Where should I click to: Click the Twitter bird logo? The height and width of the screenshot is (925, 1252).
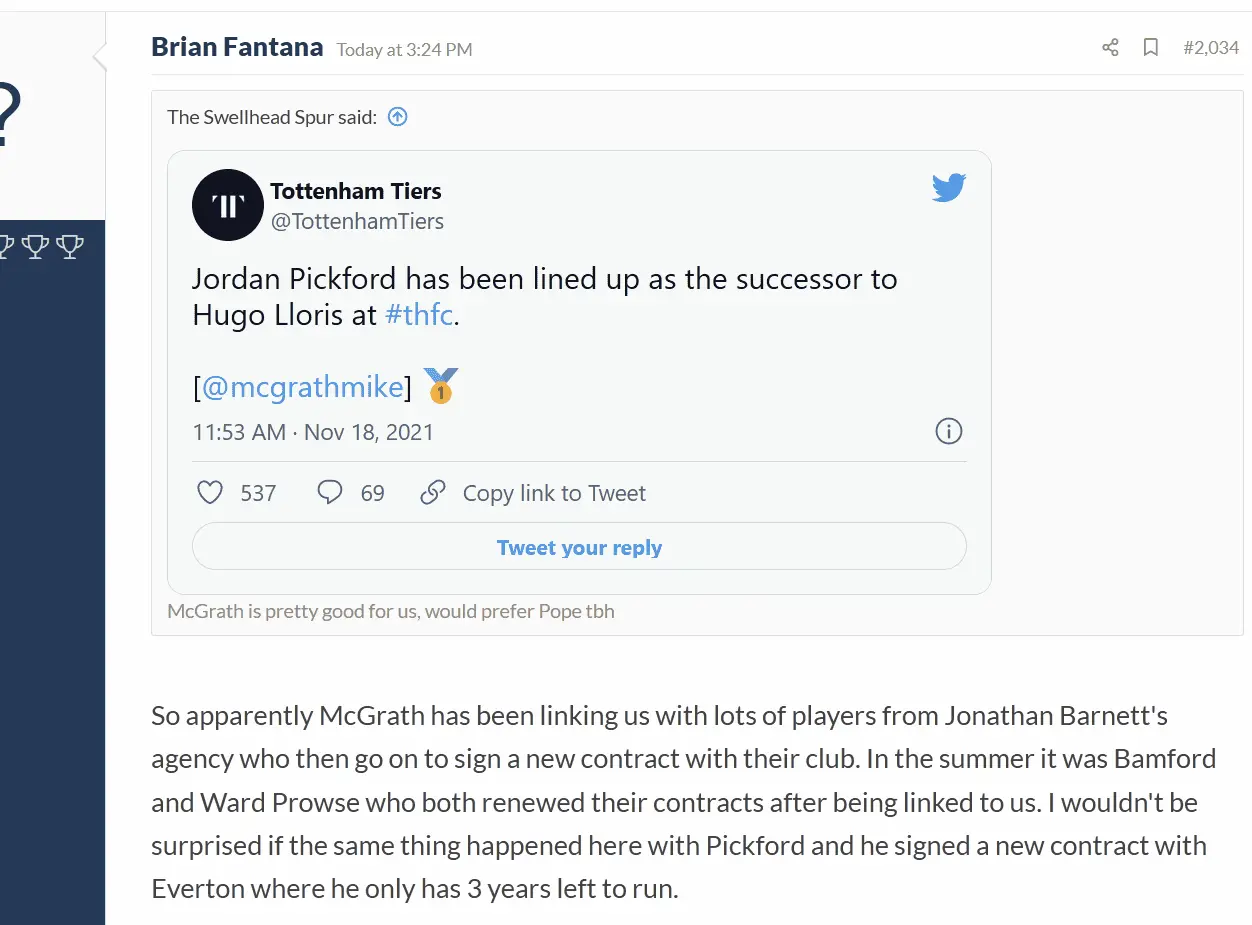coord(948,188)
